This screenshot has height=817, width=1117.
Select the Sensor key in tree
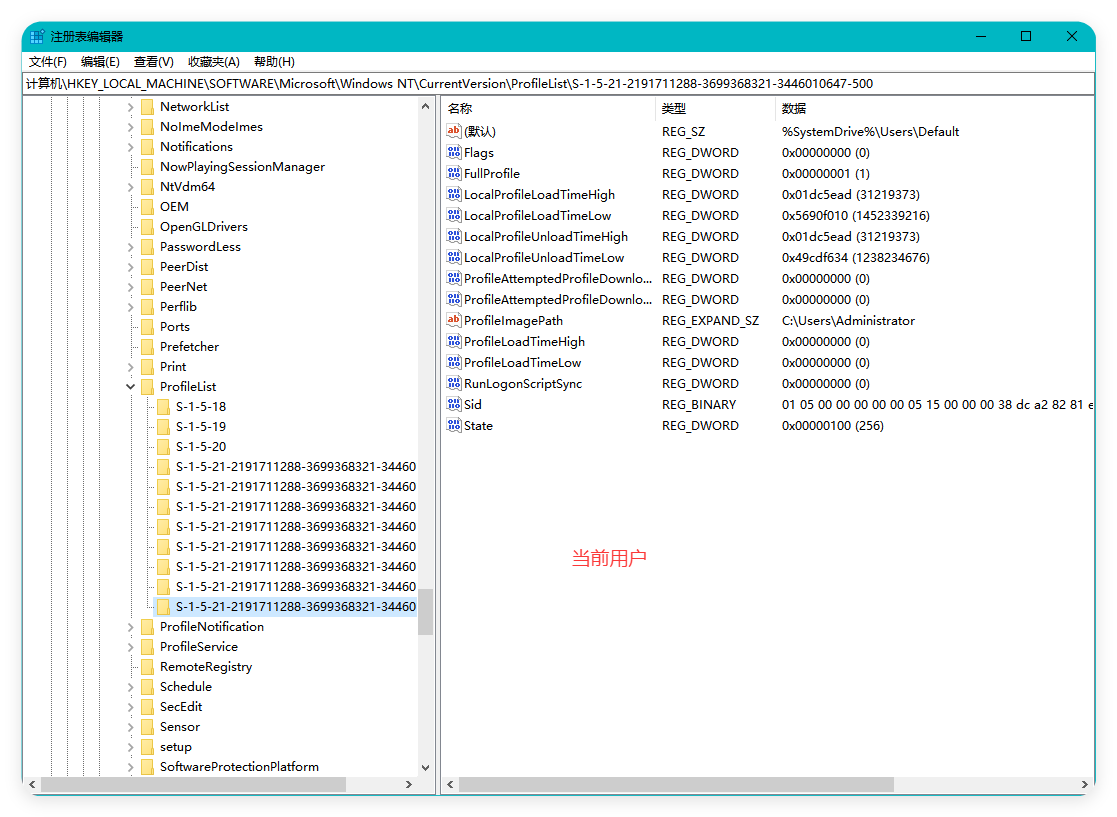[180, 727]
